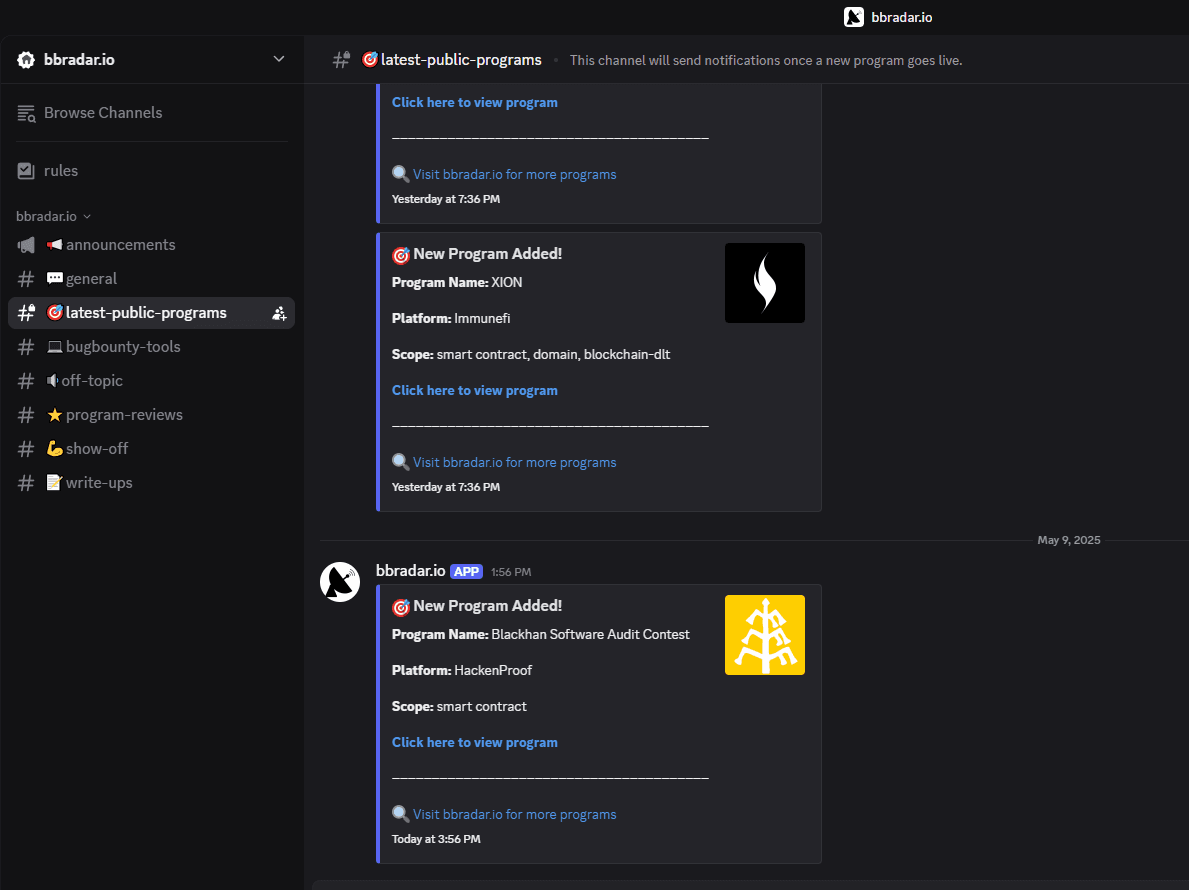
Task: Click the Platform: HackenProof text
Action: coord(462,670)
